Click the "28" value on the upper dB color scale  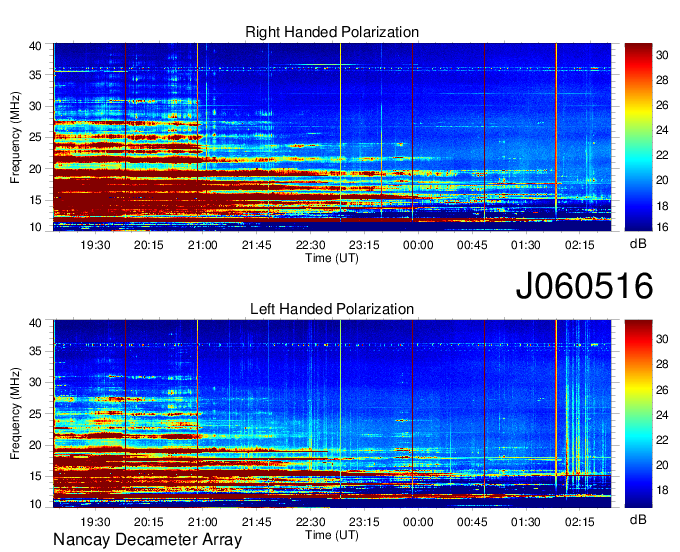pos(662,80)
